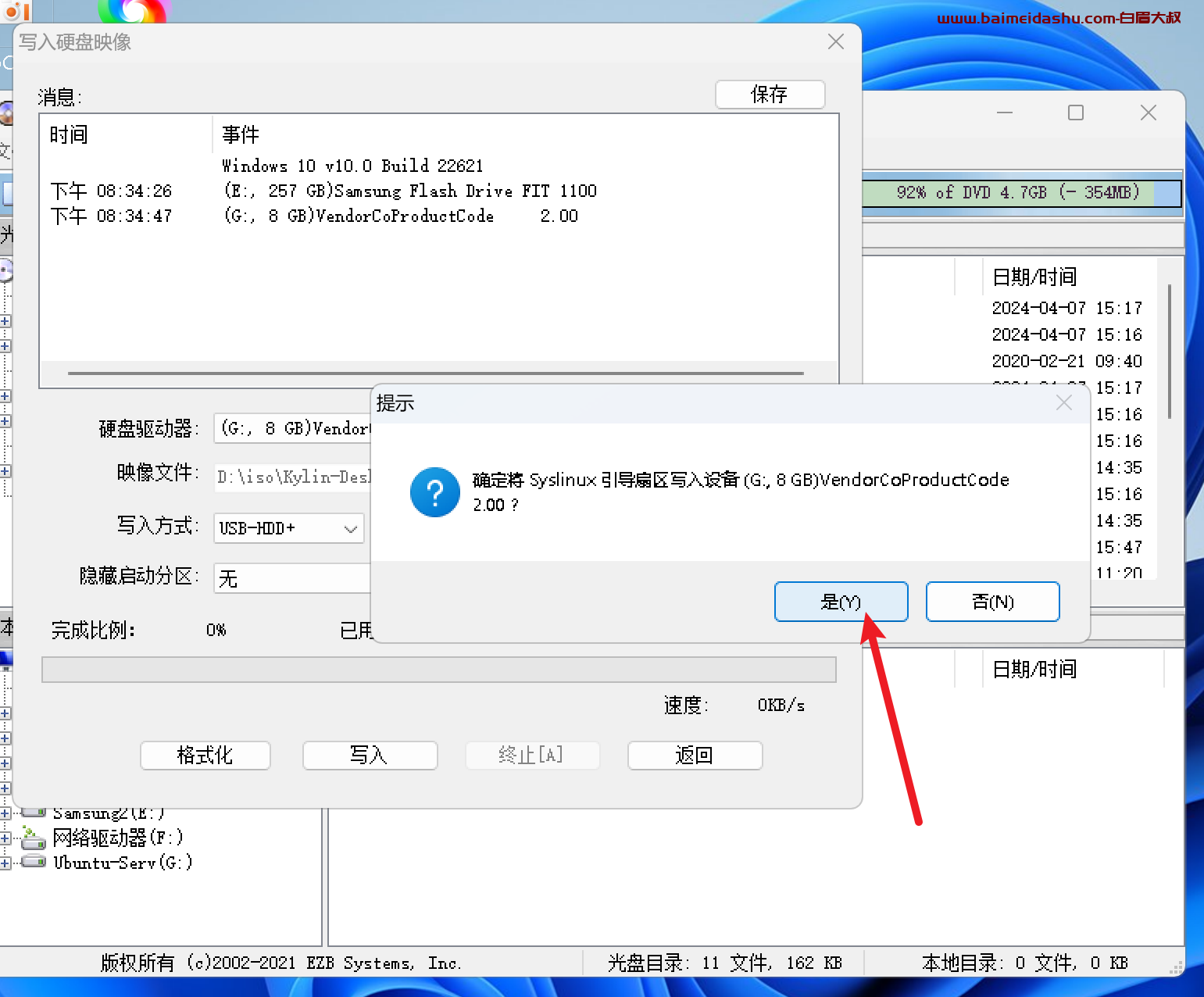Click the blue question mark icon
1204x997 pixels.
pyautogui.click(x=434, y=492)
